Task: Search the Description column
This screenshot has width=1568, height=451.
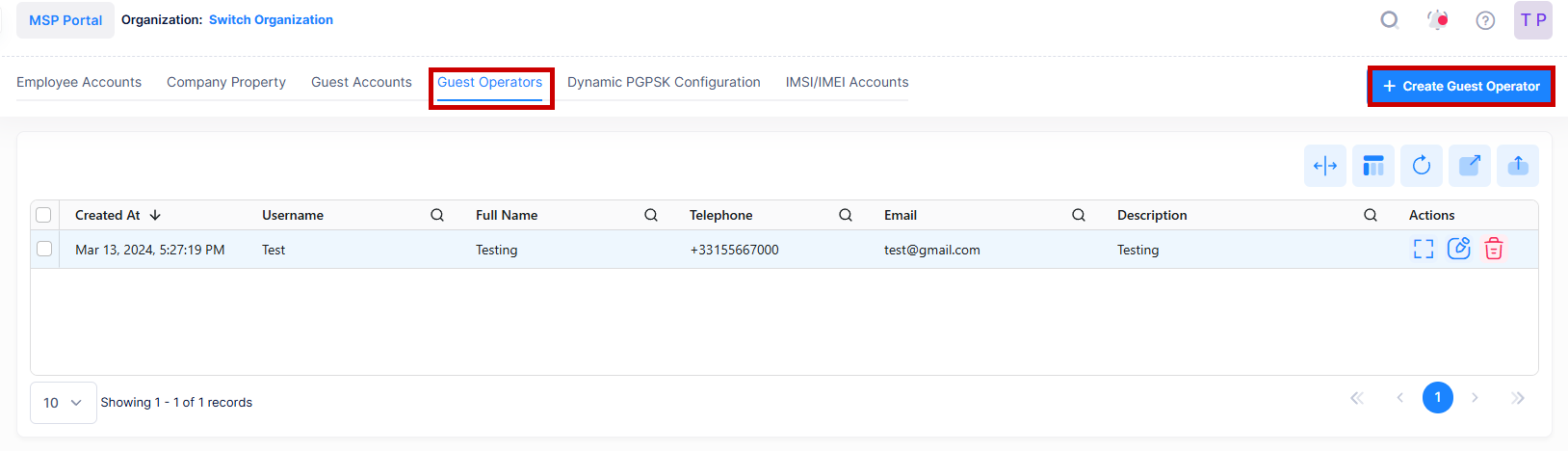Action: point(1371,215)
